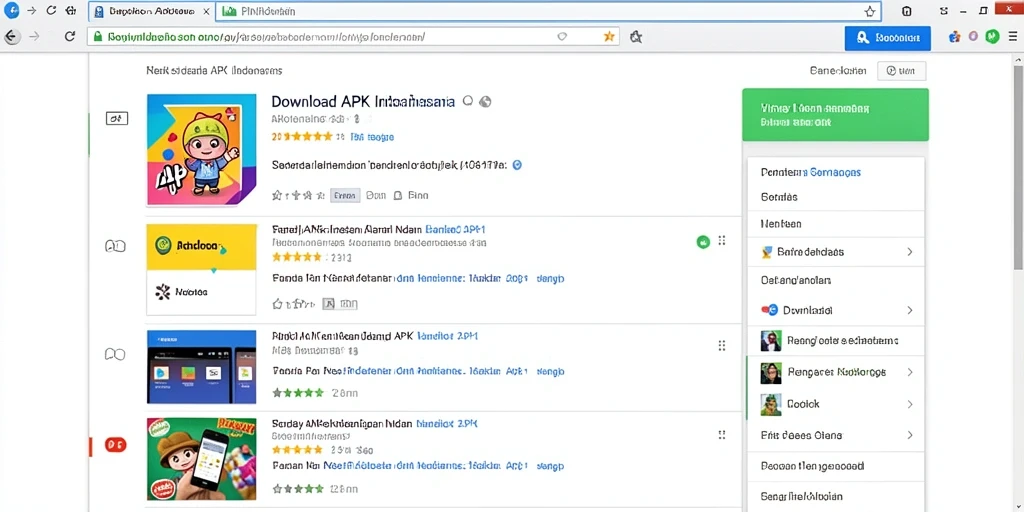1024x512 pixels.
Task: Click the globe icon beside Download APK title
Action: tap(485, 101)
